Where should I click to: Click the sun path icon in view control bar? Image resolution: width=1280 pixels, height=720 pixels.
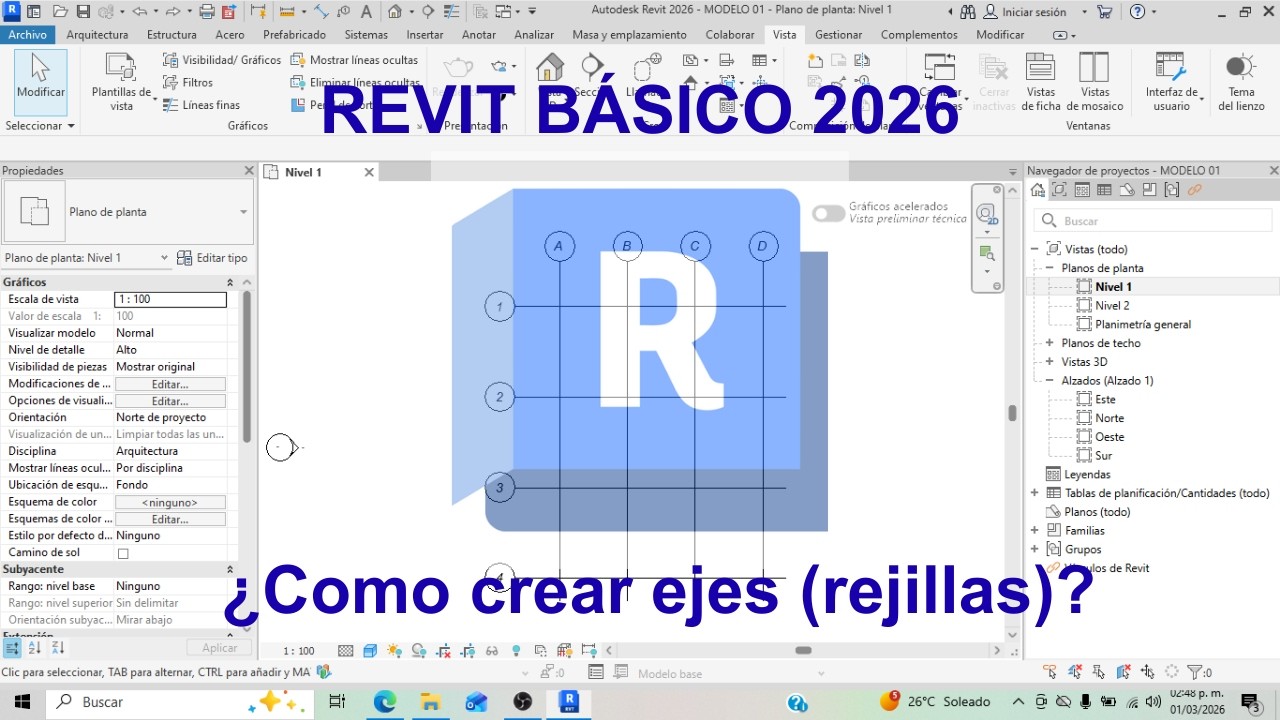coord(394,650)
